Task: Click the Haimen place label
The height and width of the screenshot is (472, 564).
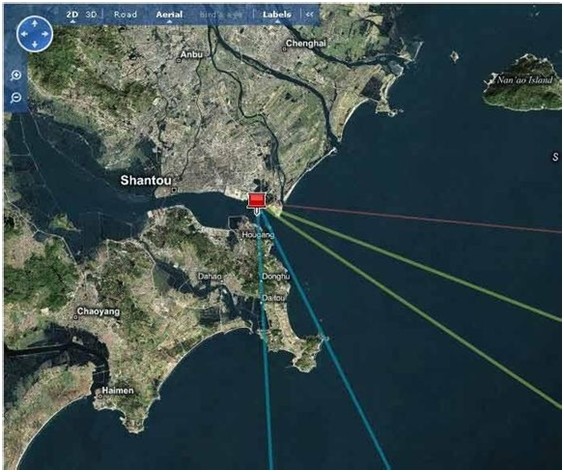Action: [x=118, y=390]
